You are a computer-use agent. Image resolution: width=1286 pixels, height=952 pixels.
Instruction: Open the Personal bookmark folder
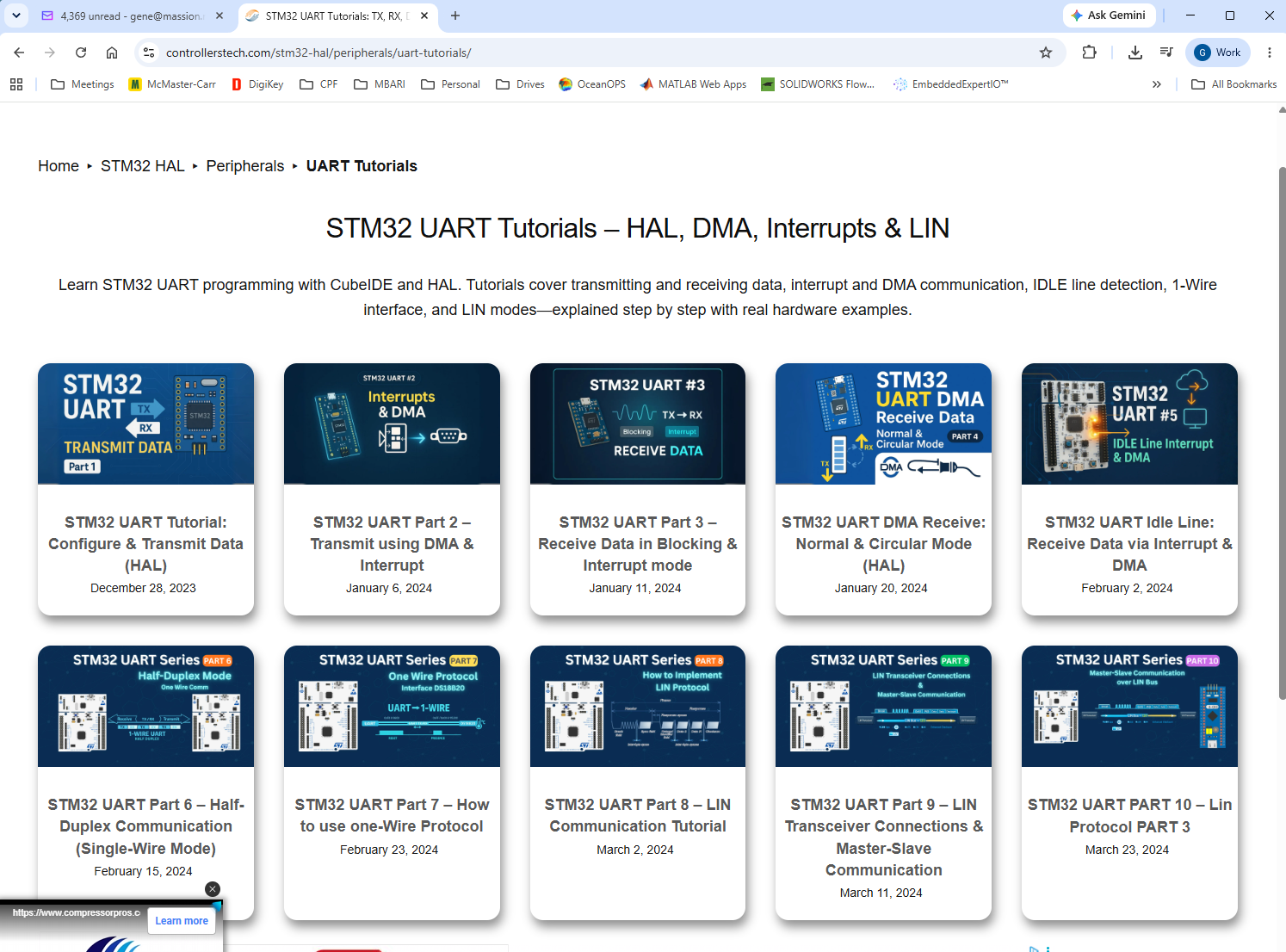click(451, 84)
